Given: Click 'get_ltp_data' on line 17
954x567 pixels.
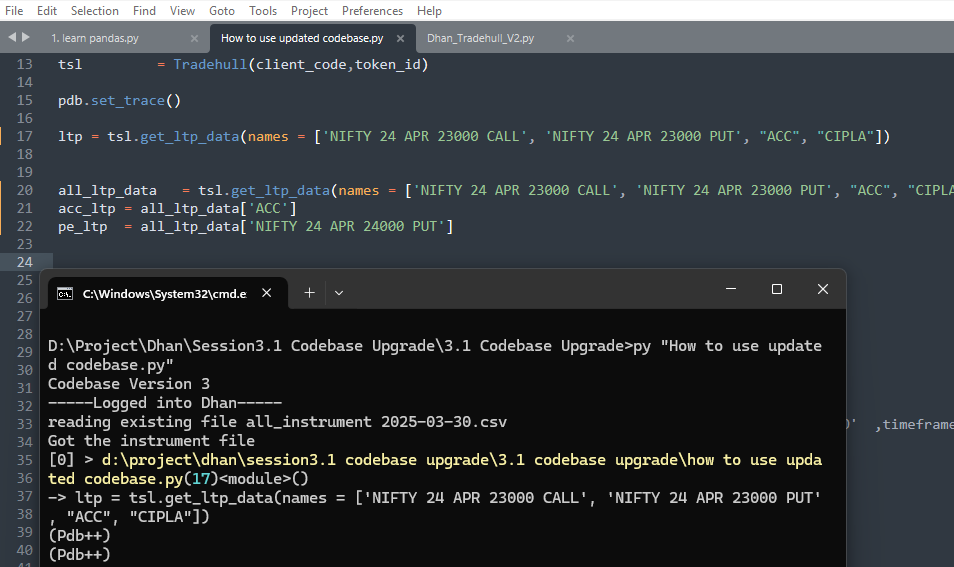Looking at the screenshot, I should tap(190, 137).
